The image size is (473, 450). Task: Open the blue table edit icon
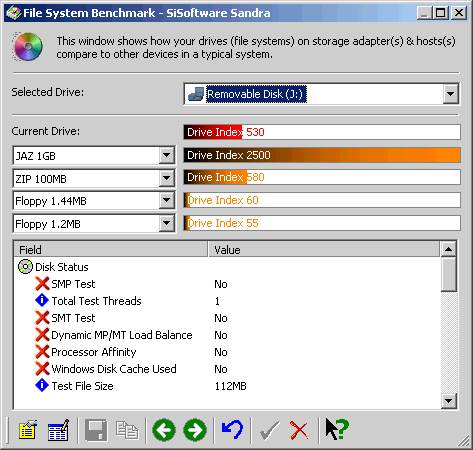(x=59, y=430)
